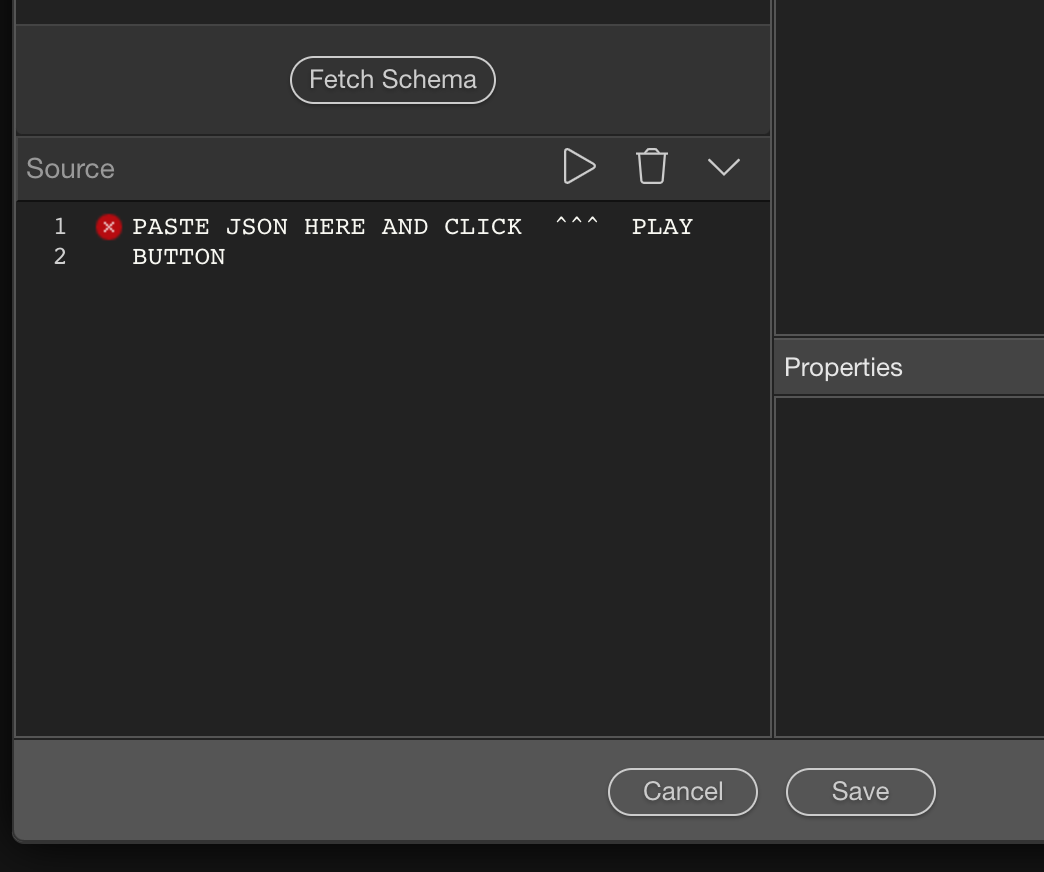The height and width of the screenshot is (872, 1044).
Task: Place cursor on the word PASTE
Action: pos(171,227)
